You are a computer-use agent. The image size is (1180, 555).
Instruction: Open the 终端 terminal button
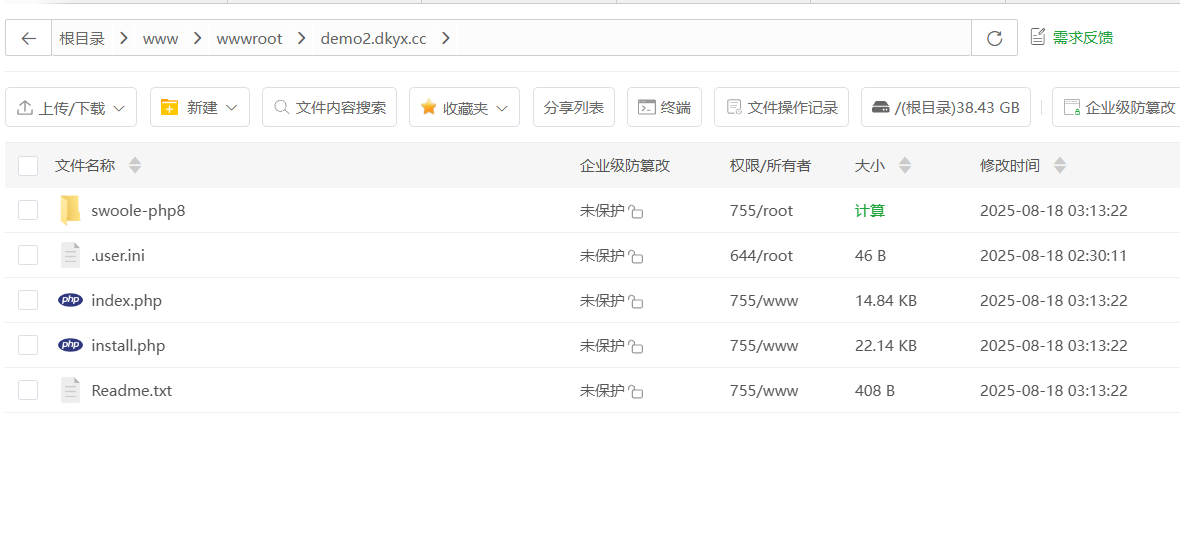click(664, 107)
